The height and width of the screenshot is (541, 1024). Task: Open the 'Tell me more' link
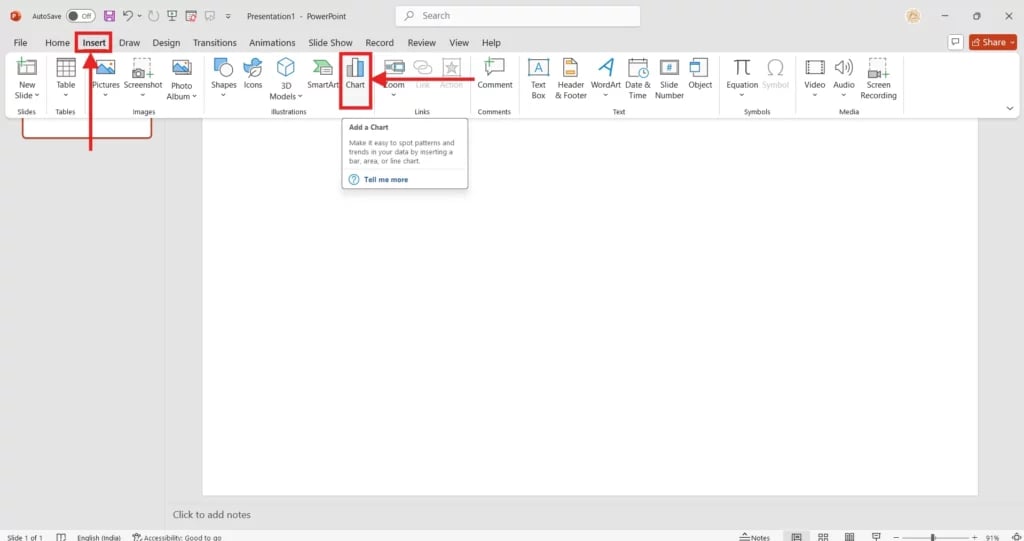pos(385,180)
